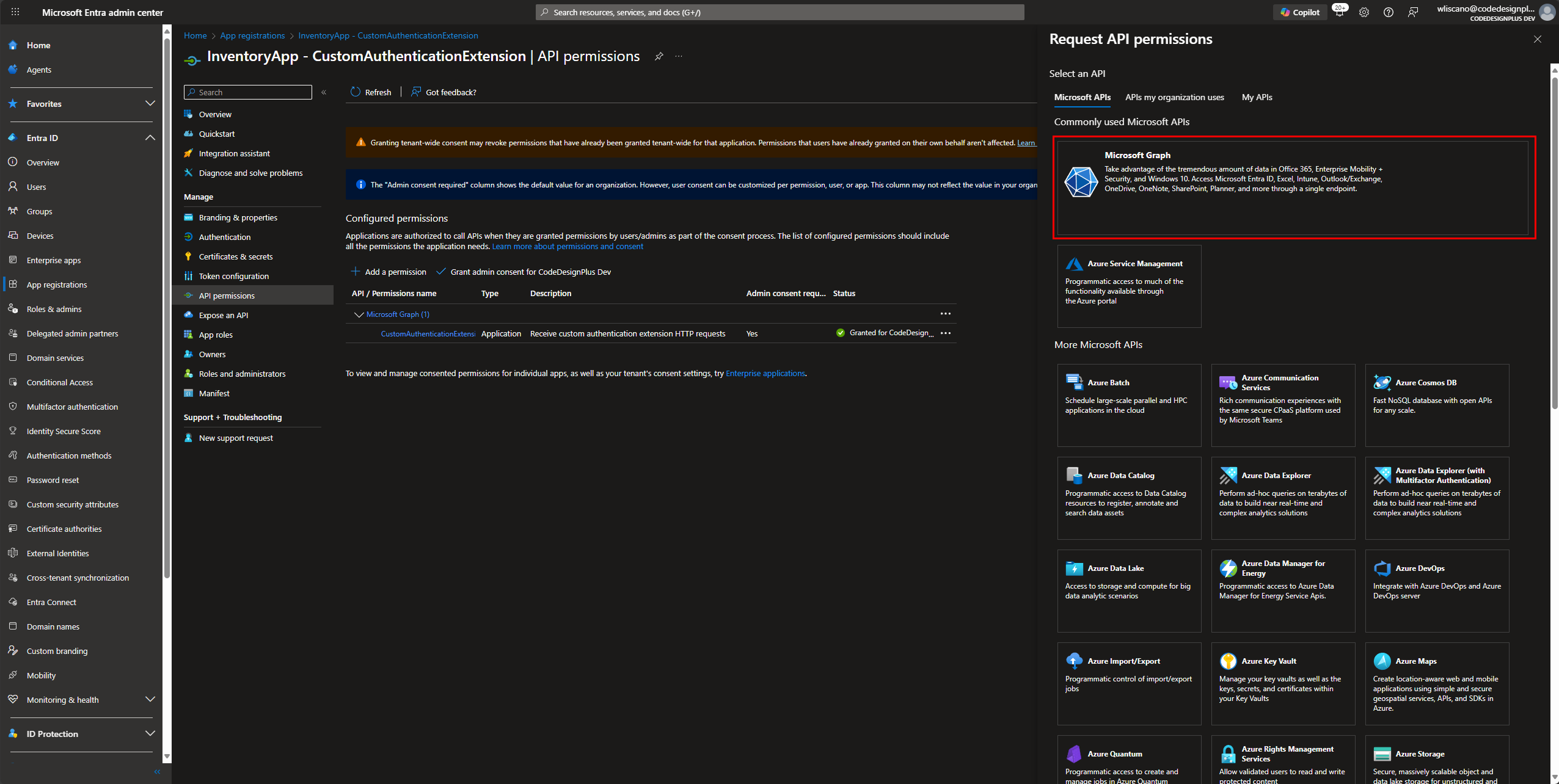Screen dimensions: 1559x784
Task: Open Copilot from the top bar
Action: 1300,12
